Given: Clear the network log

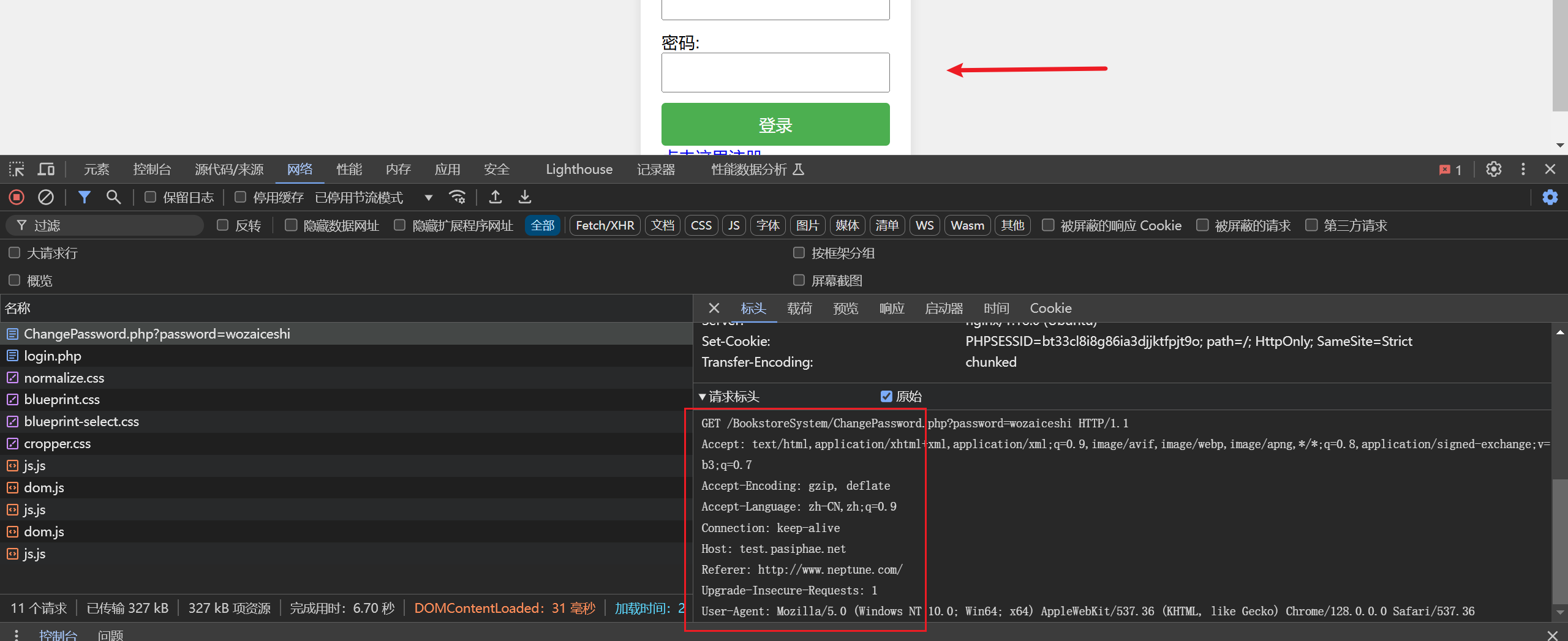Looking at the screenshot, I should coord(46,197).
